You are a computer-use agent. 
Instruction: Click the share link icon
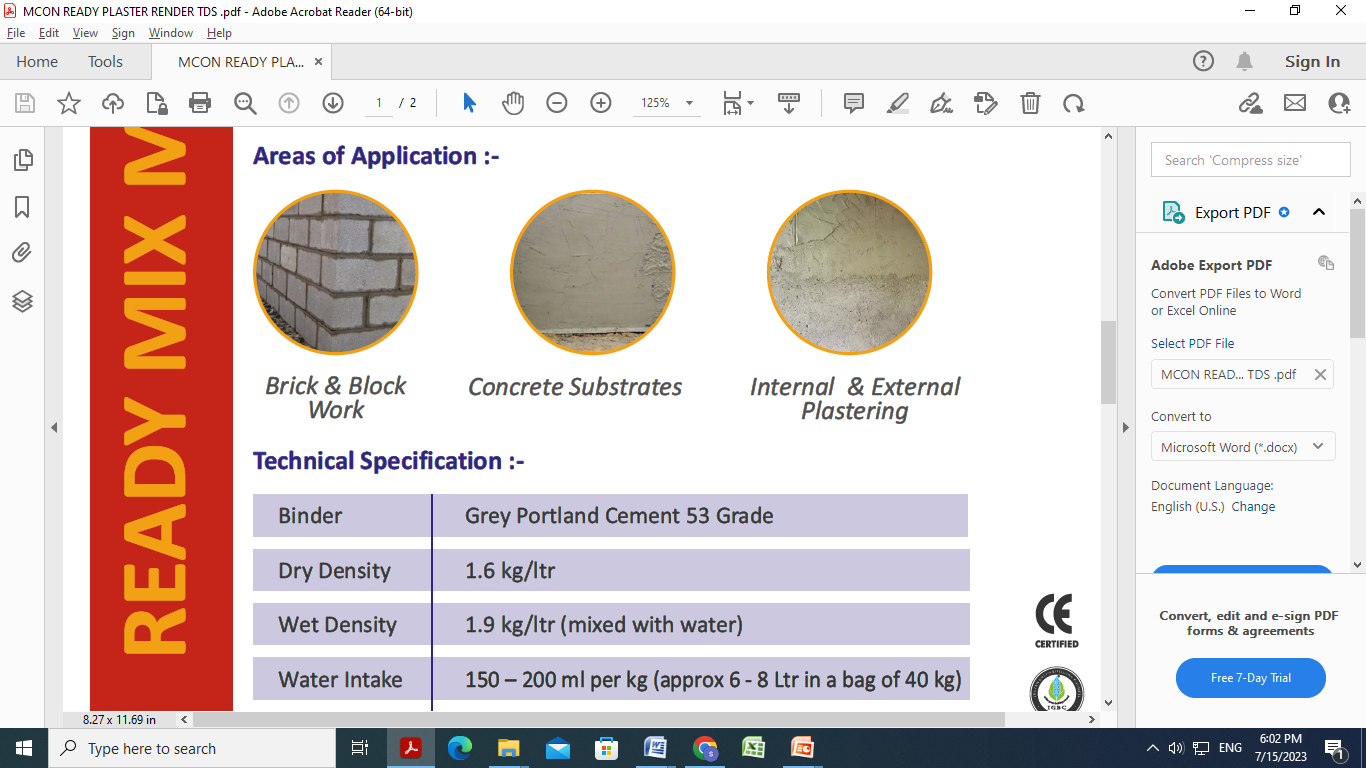[1250, 103]
